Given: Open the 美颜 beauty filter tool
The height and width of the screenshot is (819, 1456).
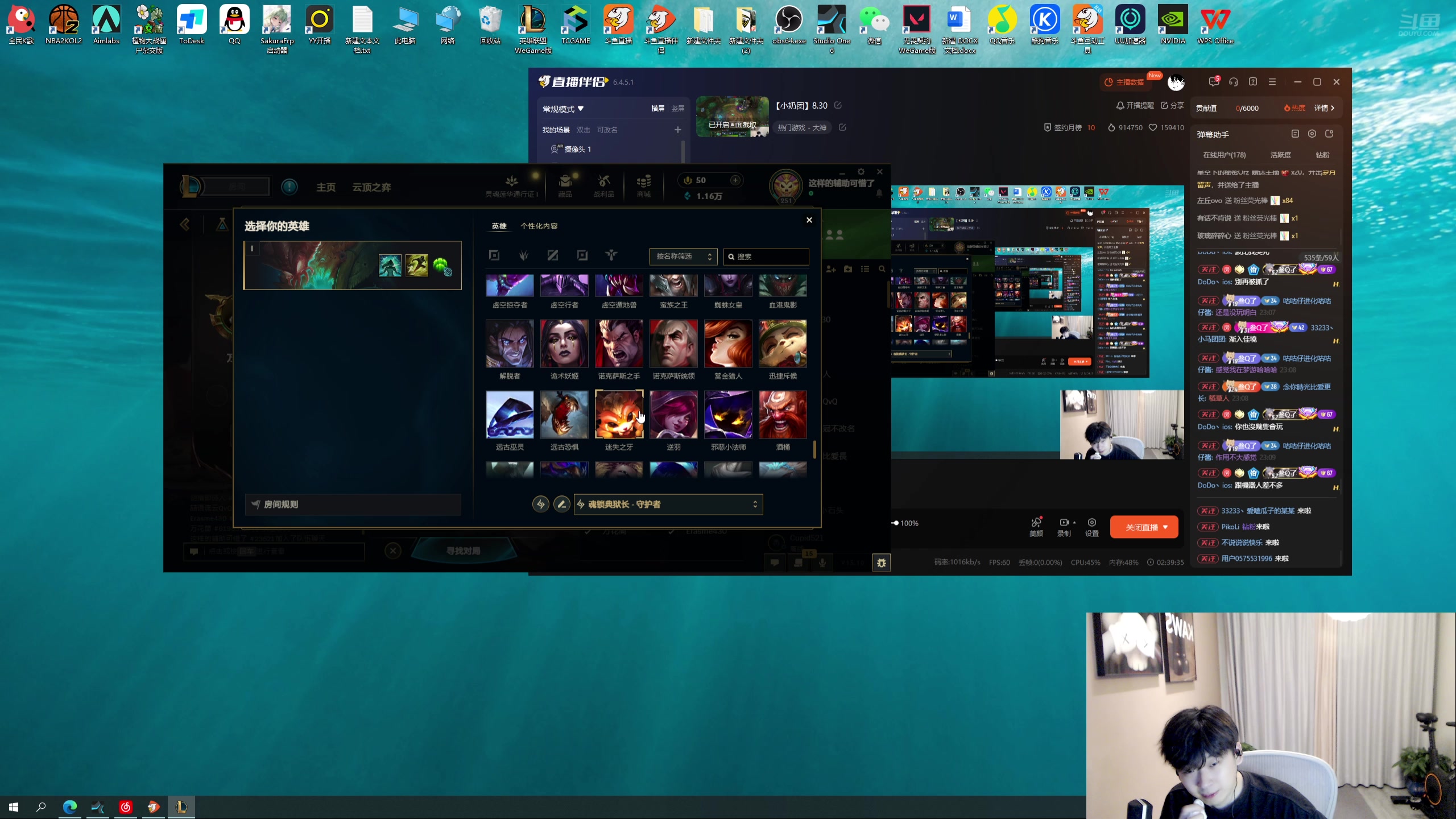Looking at the screenshot, I should pos(1036,527).
